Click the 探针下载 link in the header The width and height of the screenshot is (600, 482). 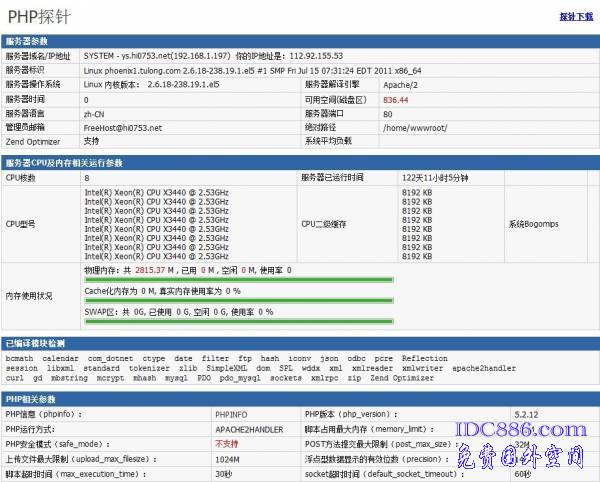pos(576,17)
